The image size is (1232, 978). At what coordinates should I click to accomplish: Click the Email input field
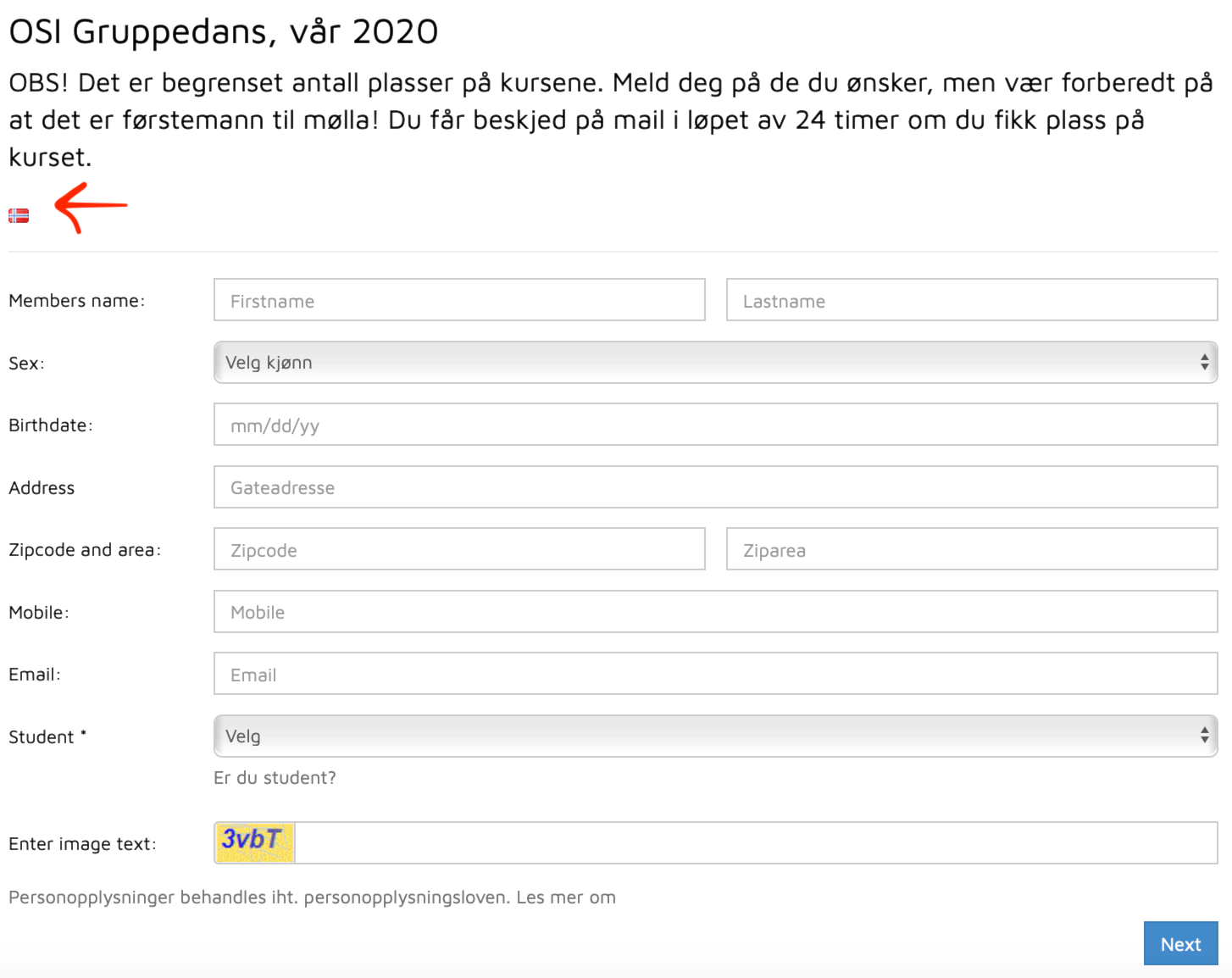point(715,674)
